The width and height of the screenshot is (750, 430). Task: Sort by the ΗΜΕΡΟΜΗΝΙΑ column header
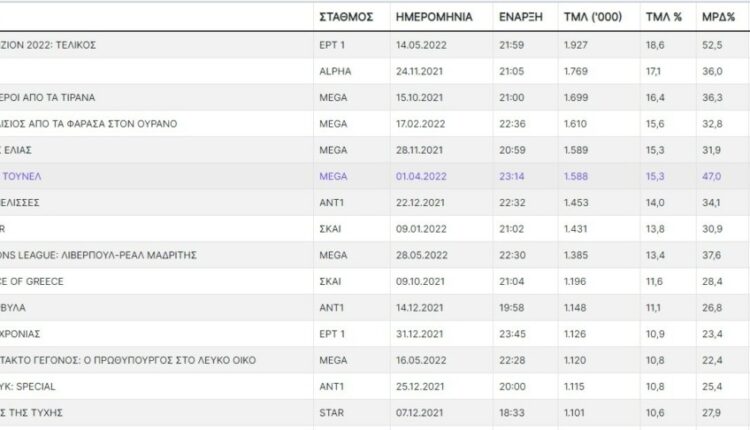tap(434, 17)
